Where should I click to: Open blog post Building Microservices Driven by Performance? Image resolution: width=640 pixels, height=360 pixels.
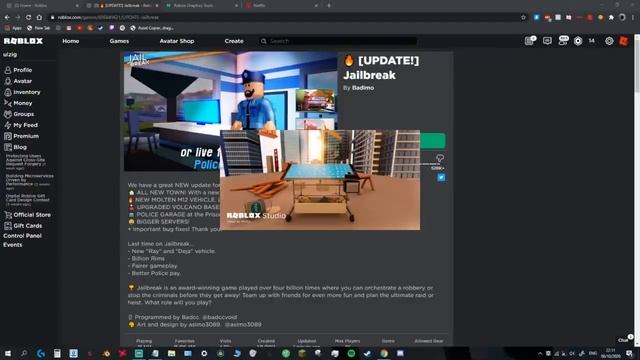pyautogui.click(x=29, y=182)
